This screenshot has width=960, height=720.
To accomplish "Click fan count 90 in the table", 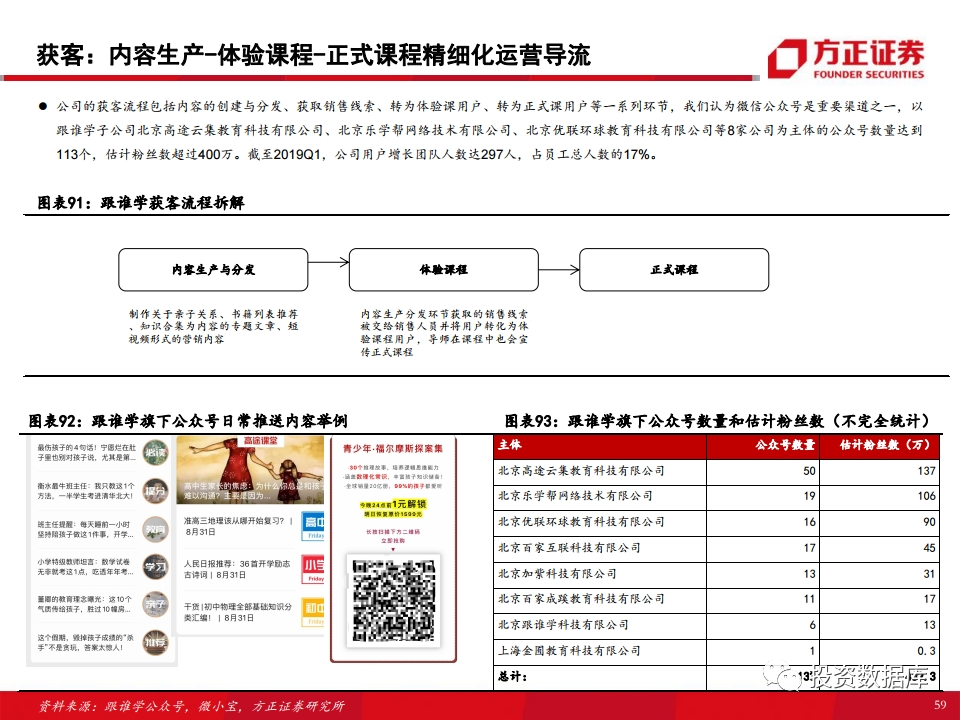I will pos(929,522).
